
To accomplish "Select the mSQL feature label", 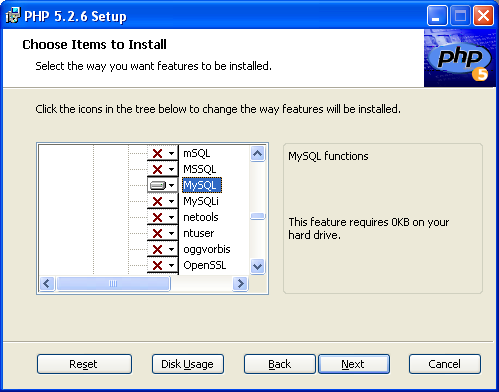I will click(197, 153).
